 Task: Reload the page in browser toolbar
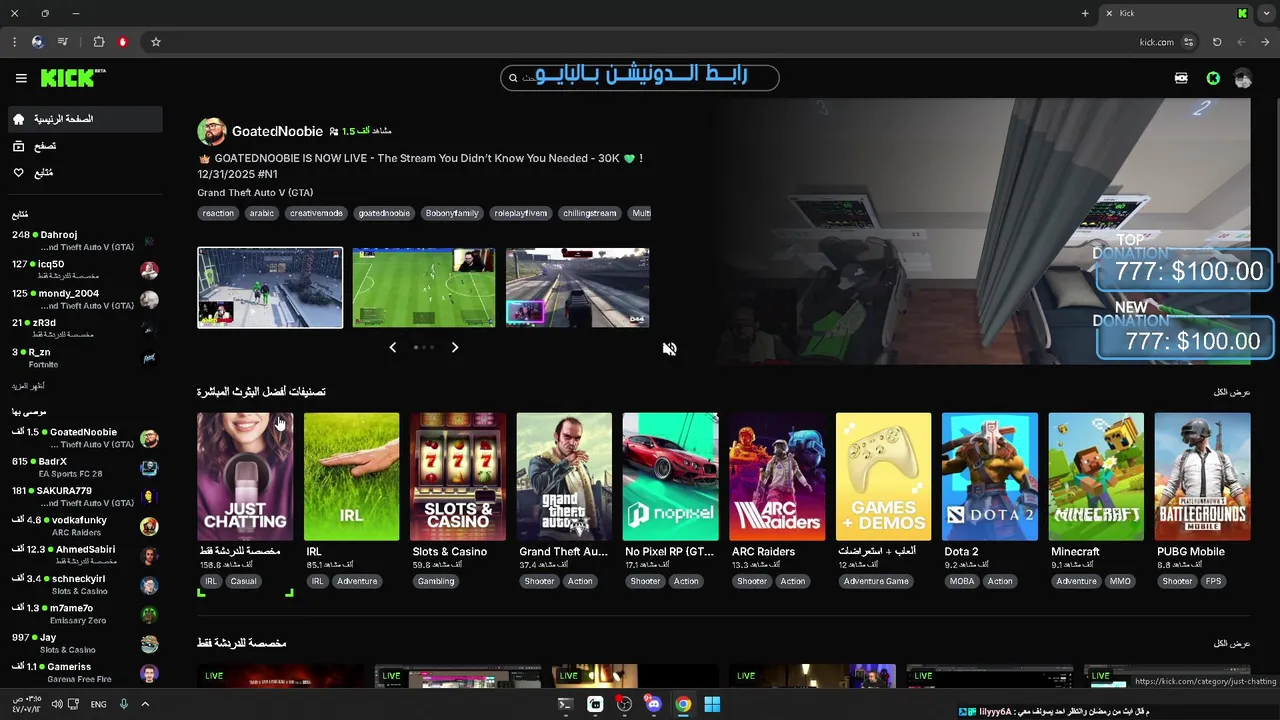click(1217, 42)
